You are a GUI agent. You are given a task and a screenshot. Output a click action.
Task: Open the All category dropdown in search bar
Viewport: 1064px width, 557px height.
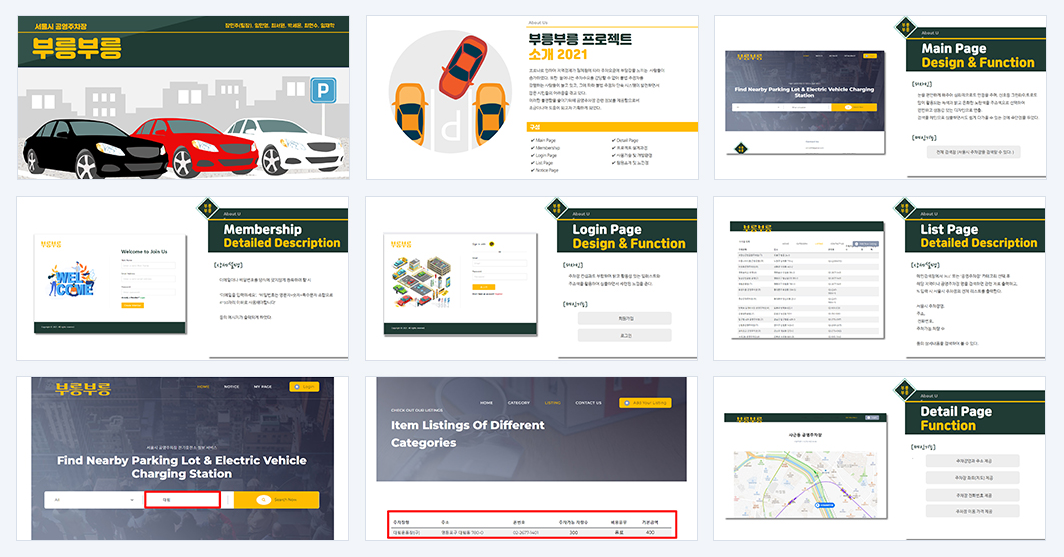point(94,500)
